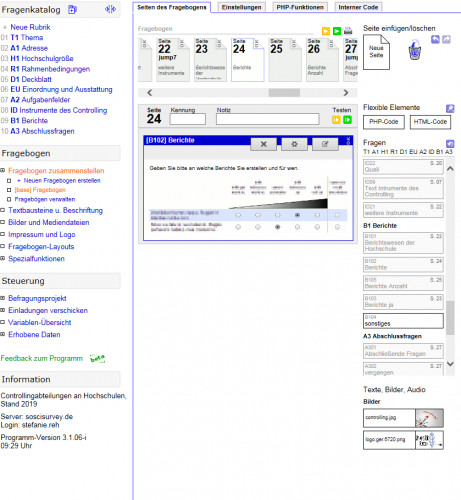Expand the Fragebogen zusammenstellen tree node
The image size is (461, 500).
pyautogui.click(x=3, y=170)
